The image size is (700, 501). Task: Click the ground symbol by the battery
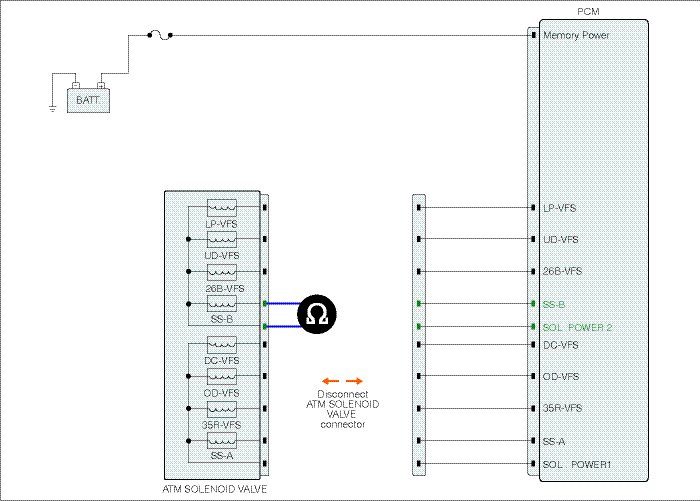click(52, 108)
